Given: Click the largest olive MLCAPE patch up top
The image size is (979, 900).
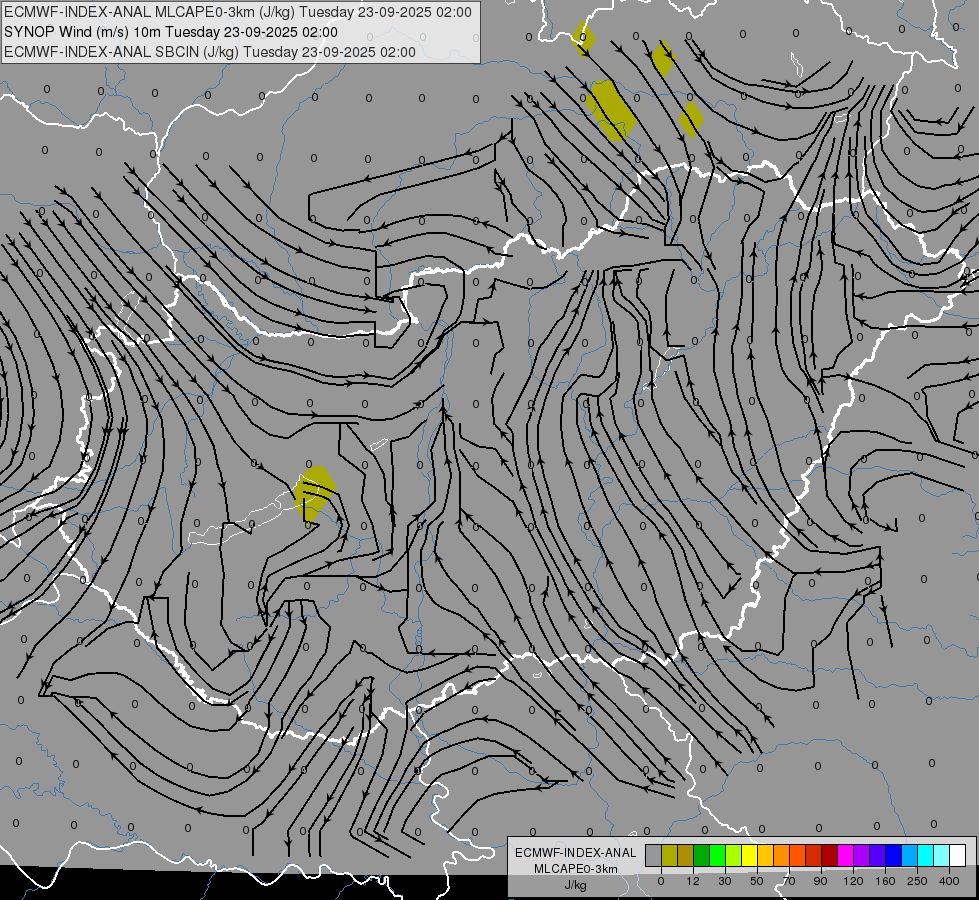Looking at the screenshot, I should [611, 110].
